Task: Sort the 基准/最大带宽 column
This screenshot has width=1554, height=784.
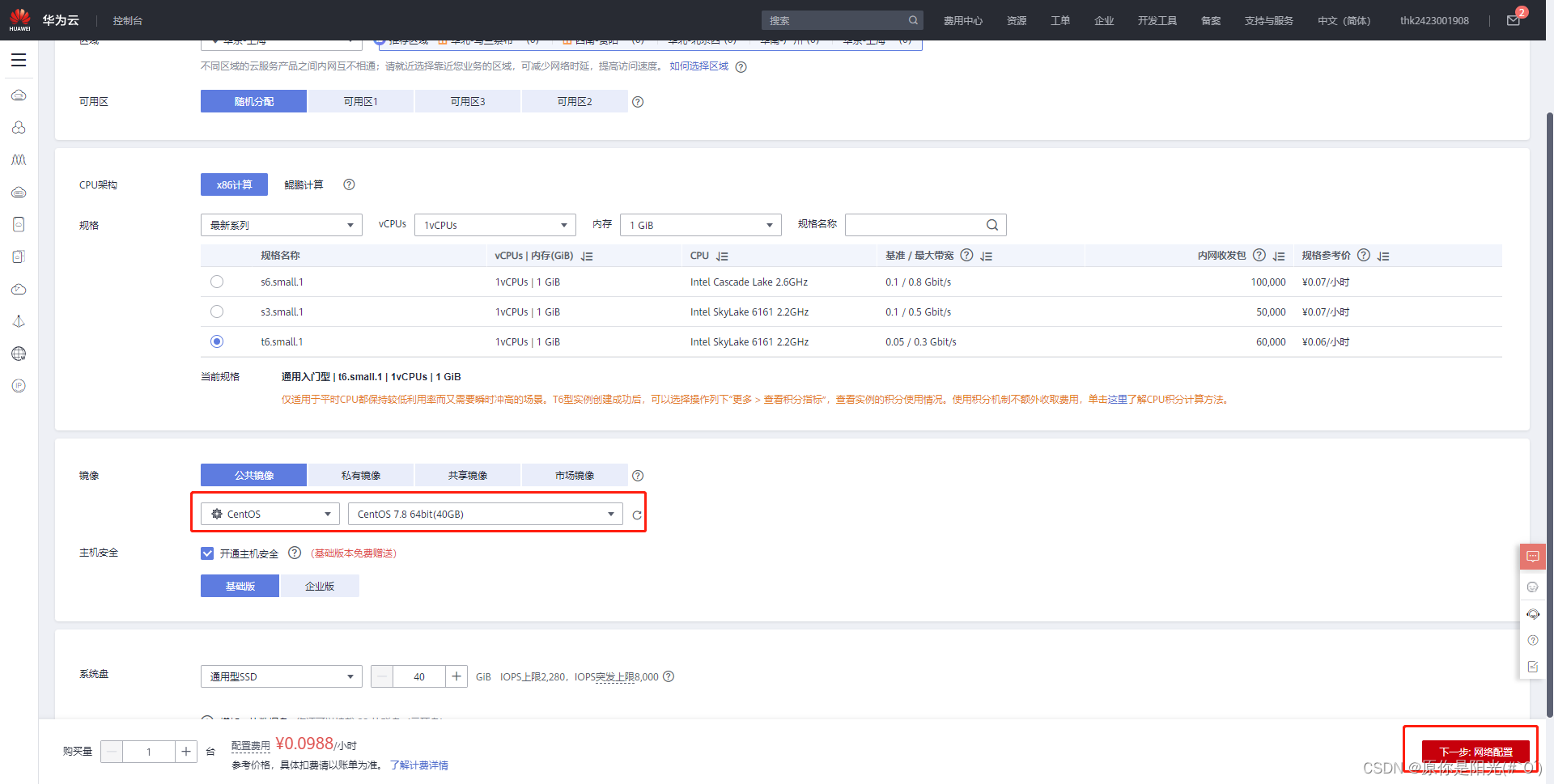Action: [987, 256]
